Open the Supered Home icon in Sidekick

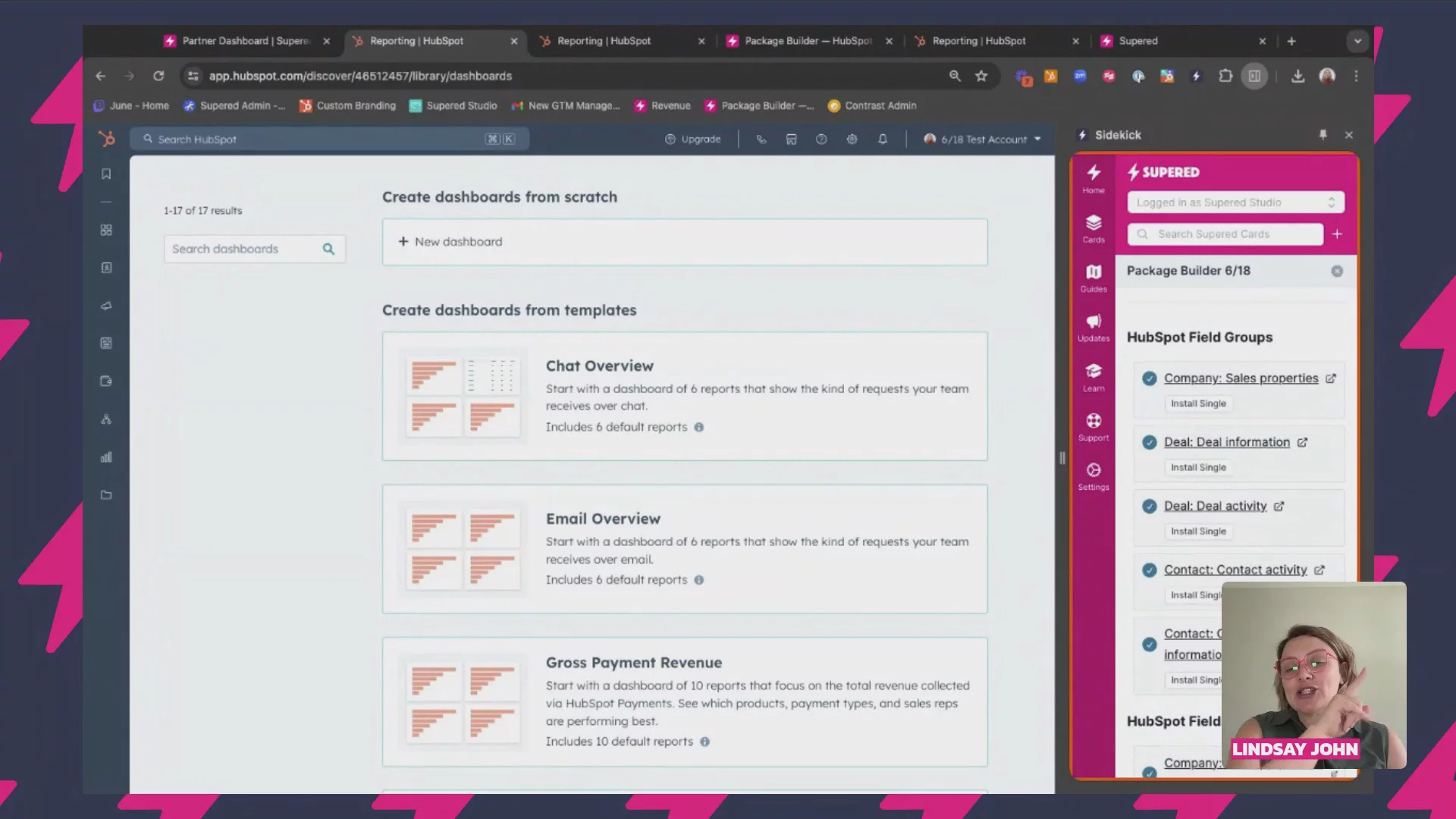click(x=1094, y=179)
